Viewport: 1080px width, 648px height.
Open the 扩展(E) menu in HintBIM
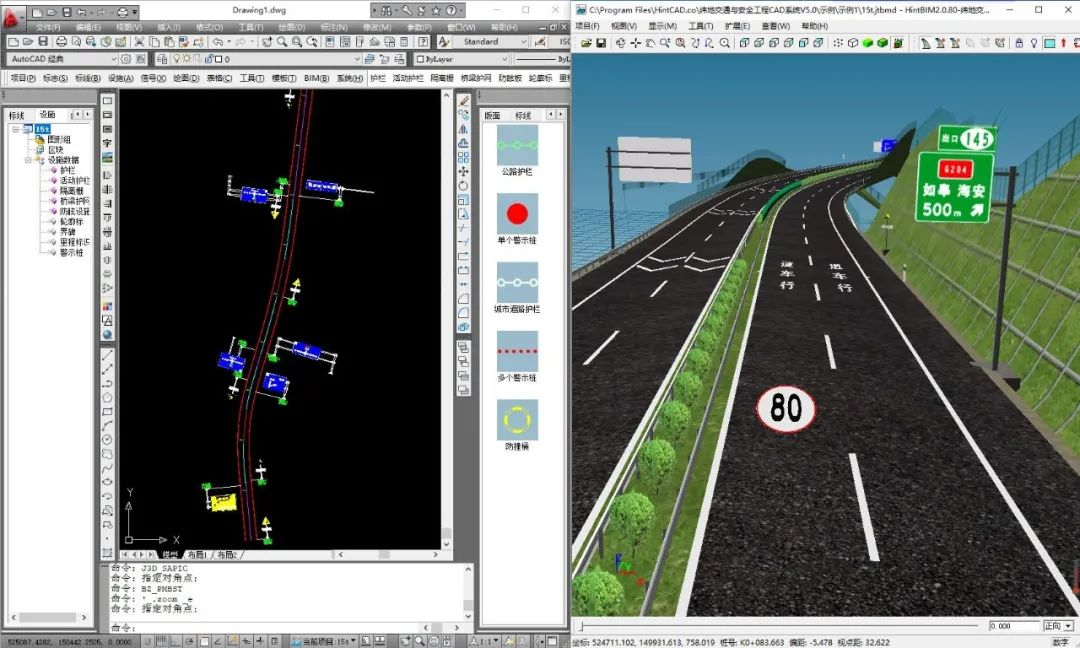tap(738, 26)
